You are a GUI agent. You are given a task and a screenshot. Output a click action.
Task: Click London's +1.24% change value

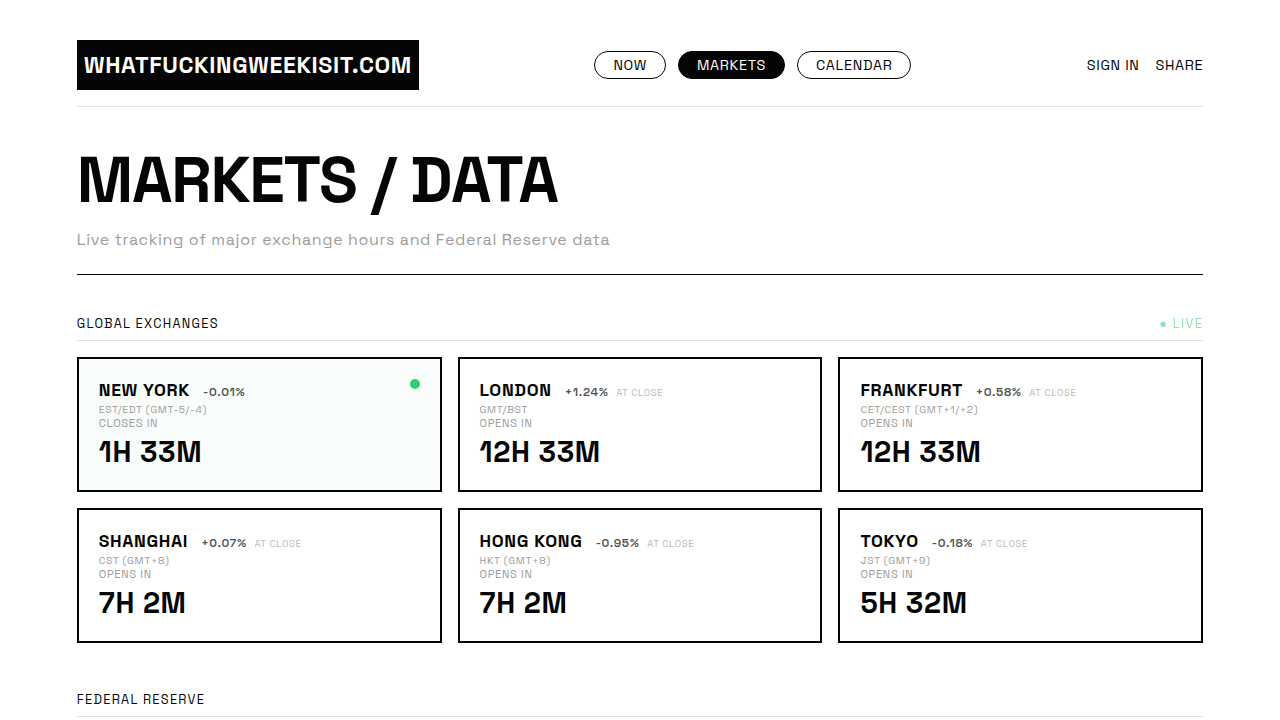[586, 392]
